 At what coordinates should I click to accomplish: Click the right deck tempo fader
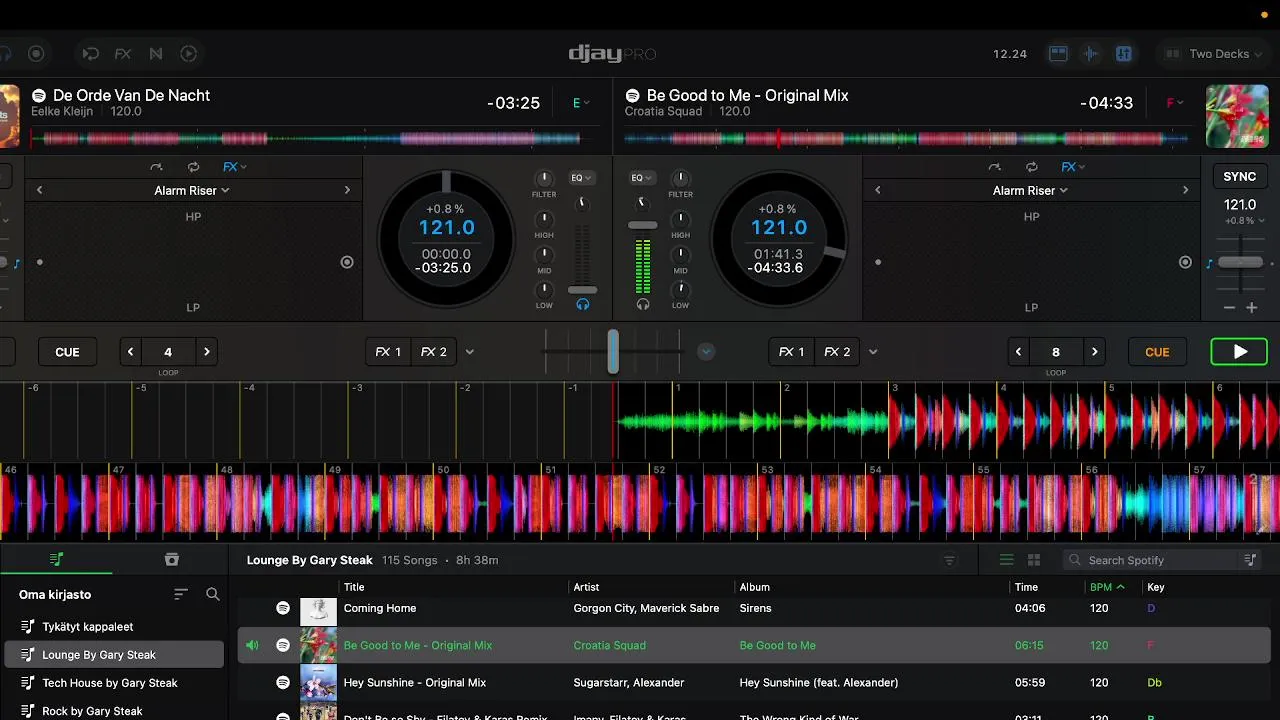tap(1240, 262)
